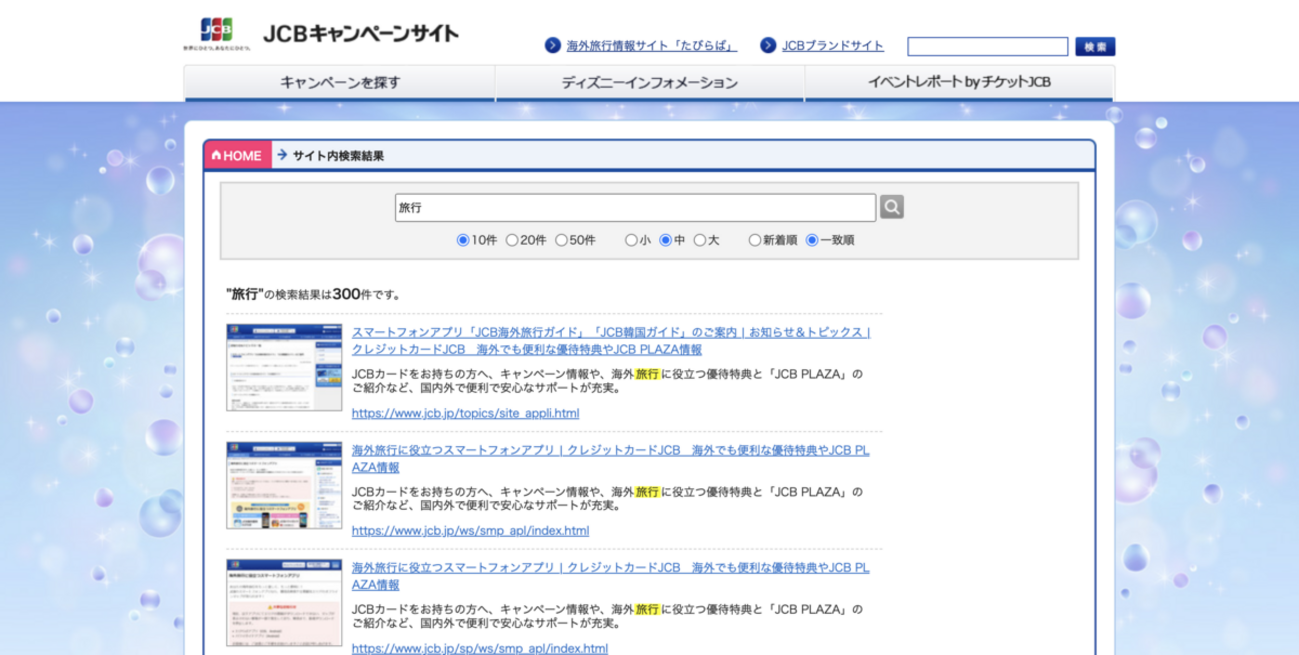Screen dimensions: 1299x655
Task: Select the 小 text size radio button
Action: [x=630, y=240]
